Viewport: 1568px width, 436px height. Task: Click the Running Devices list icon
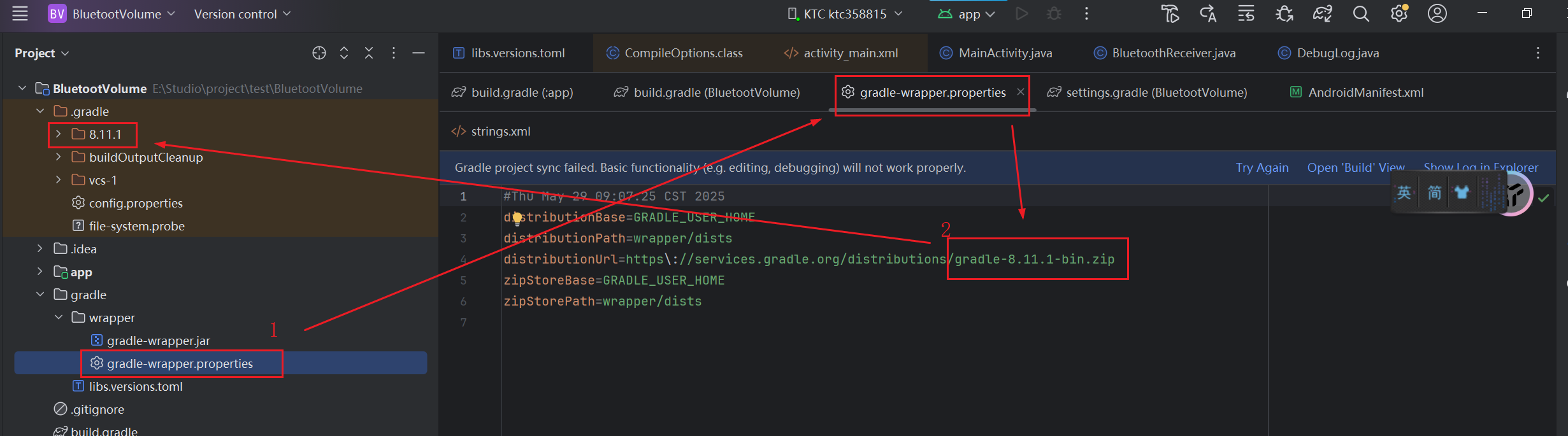point(1246,13)
